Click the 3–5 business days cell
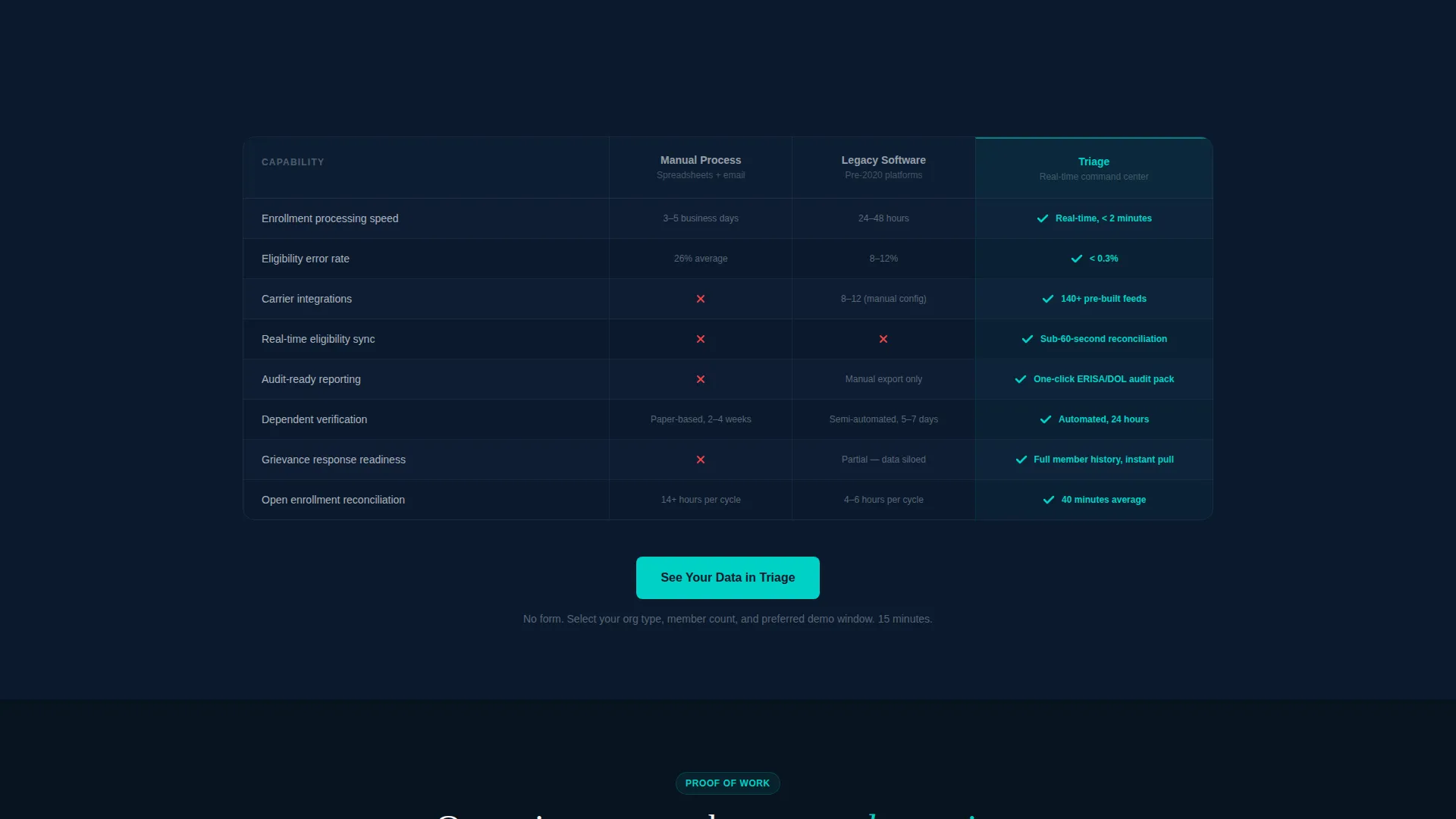Image resolution: width=1456 pixels, height=819 pixels. (701, 218)
